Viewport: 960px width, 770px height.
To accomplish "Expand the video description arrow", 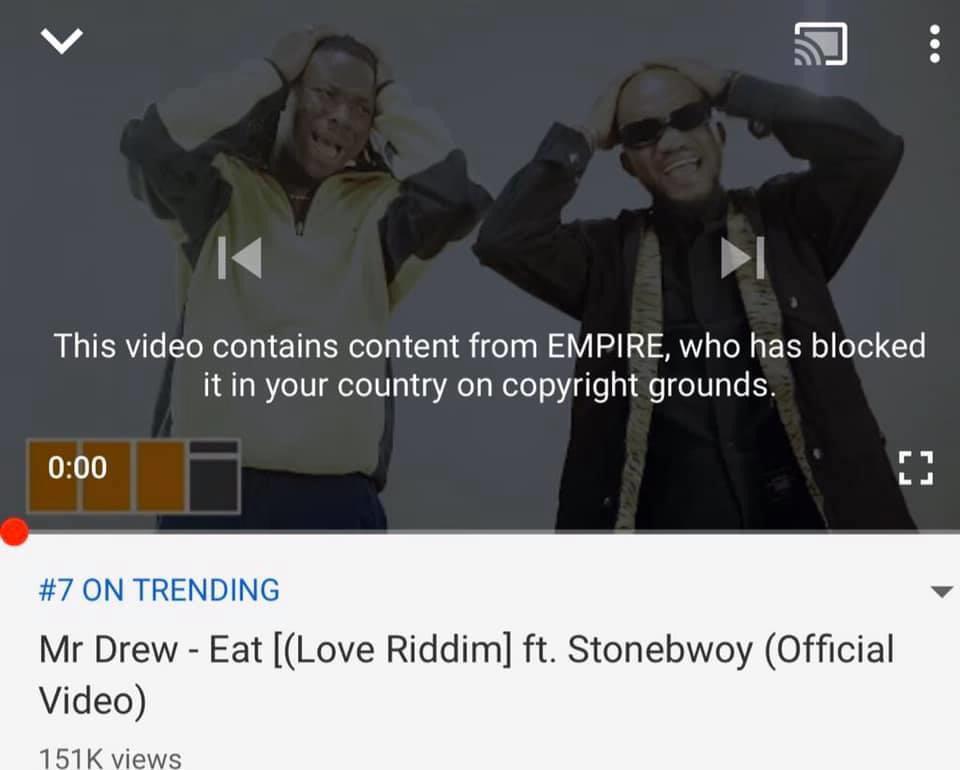I will [941, 591].
